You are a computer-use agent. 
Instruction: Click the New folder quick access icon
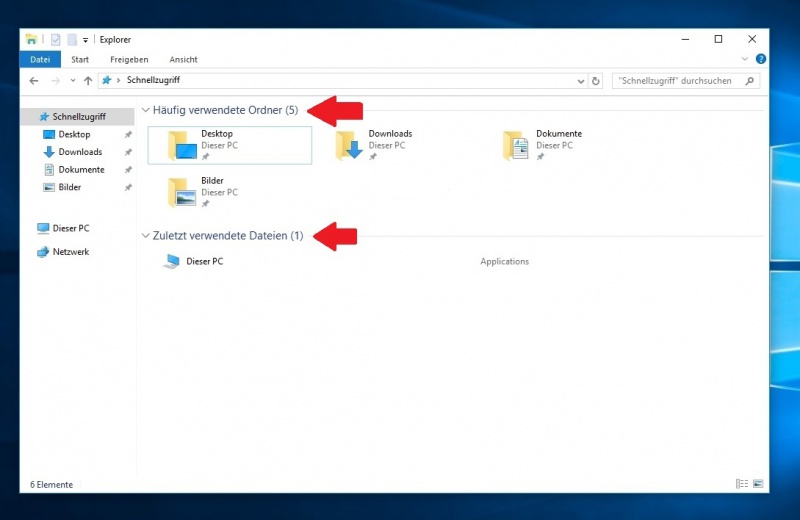72,39
